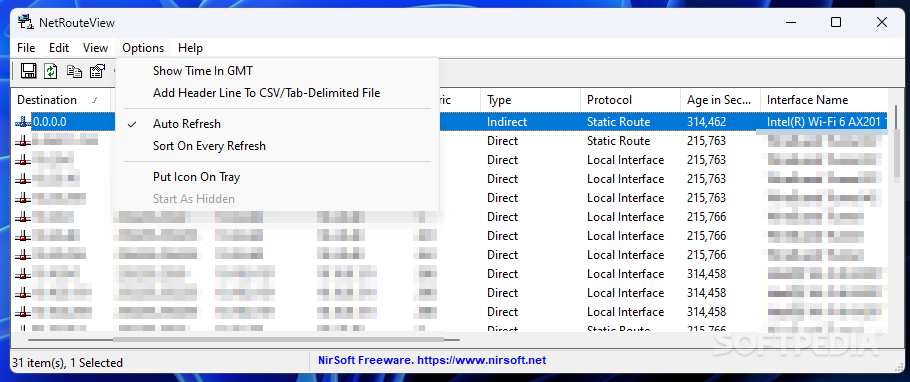Open the File menu
Screen dimensions: 910x382
(x=26, y=48)
